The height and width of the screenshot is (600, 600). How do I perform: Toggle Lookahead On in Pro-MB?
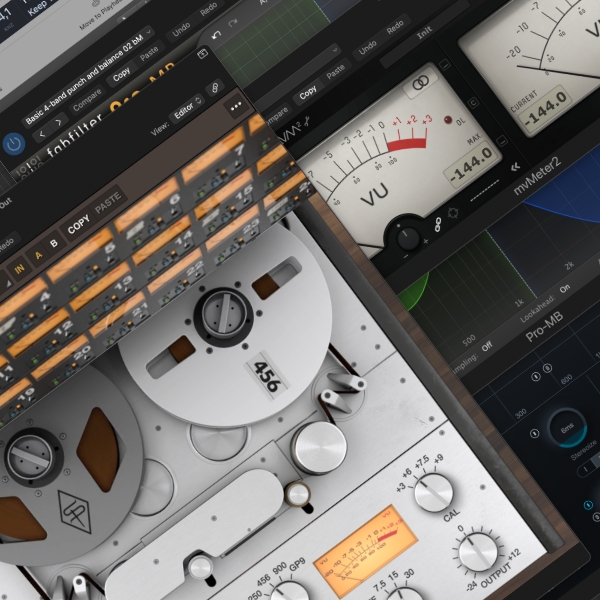coord(565,289)
